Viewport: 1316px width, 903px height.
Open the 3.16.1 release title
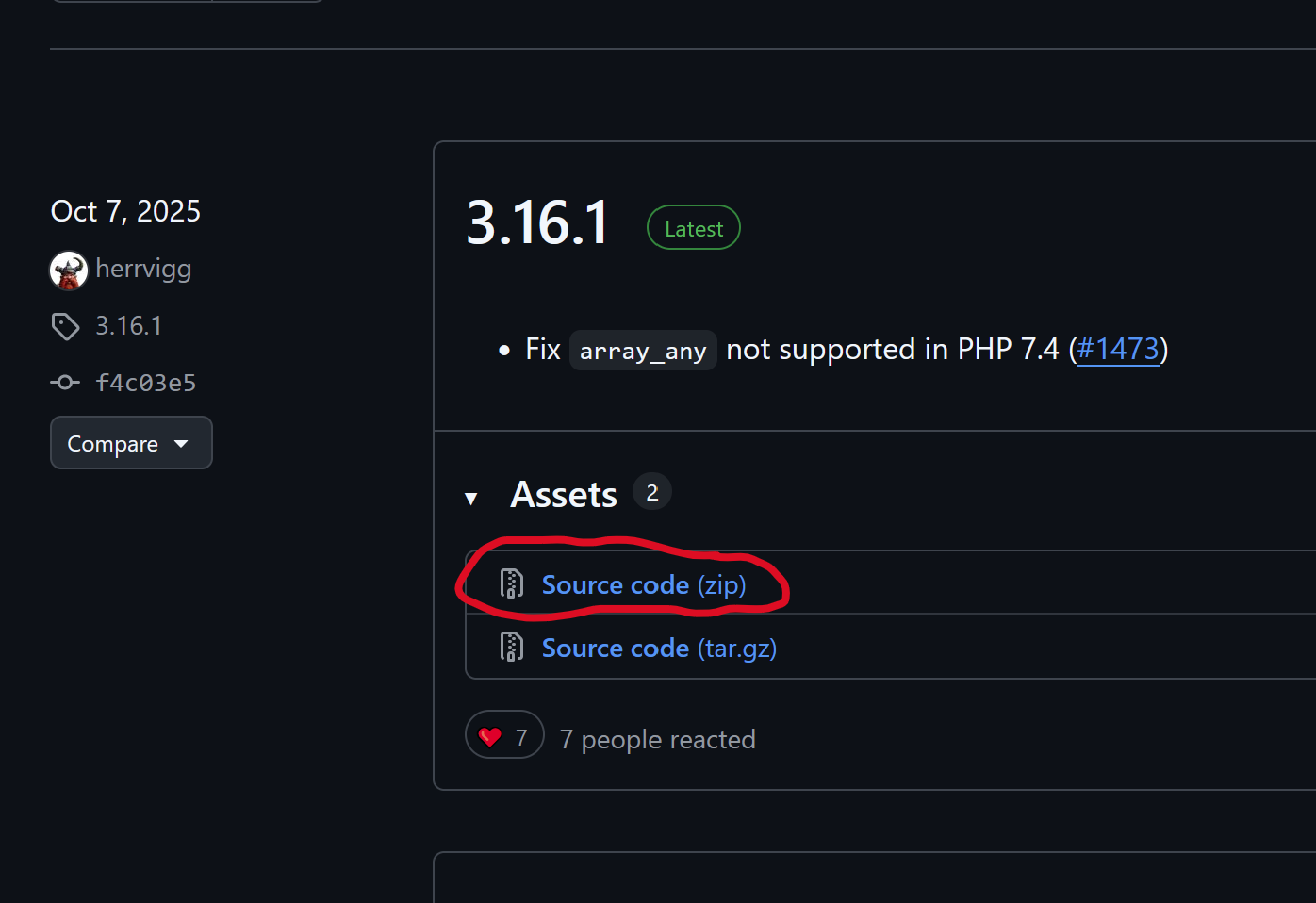(538, 224)
